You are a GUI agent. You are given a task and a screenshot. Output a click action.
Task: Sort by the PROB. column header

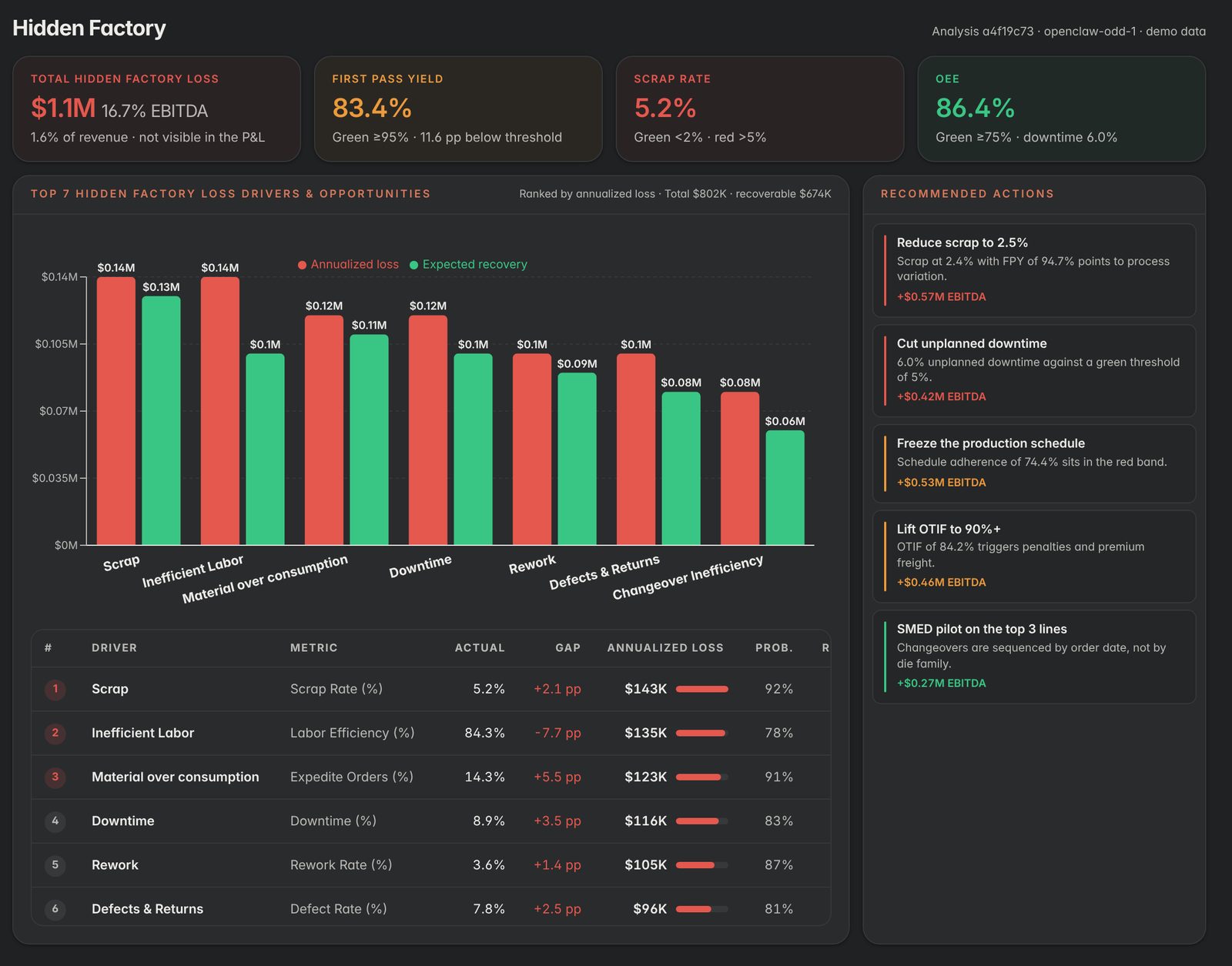tap(774, 647)
